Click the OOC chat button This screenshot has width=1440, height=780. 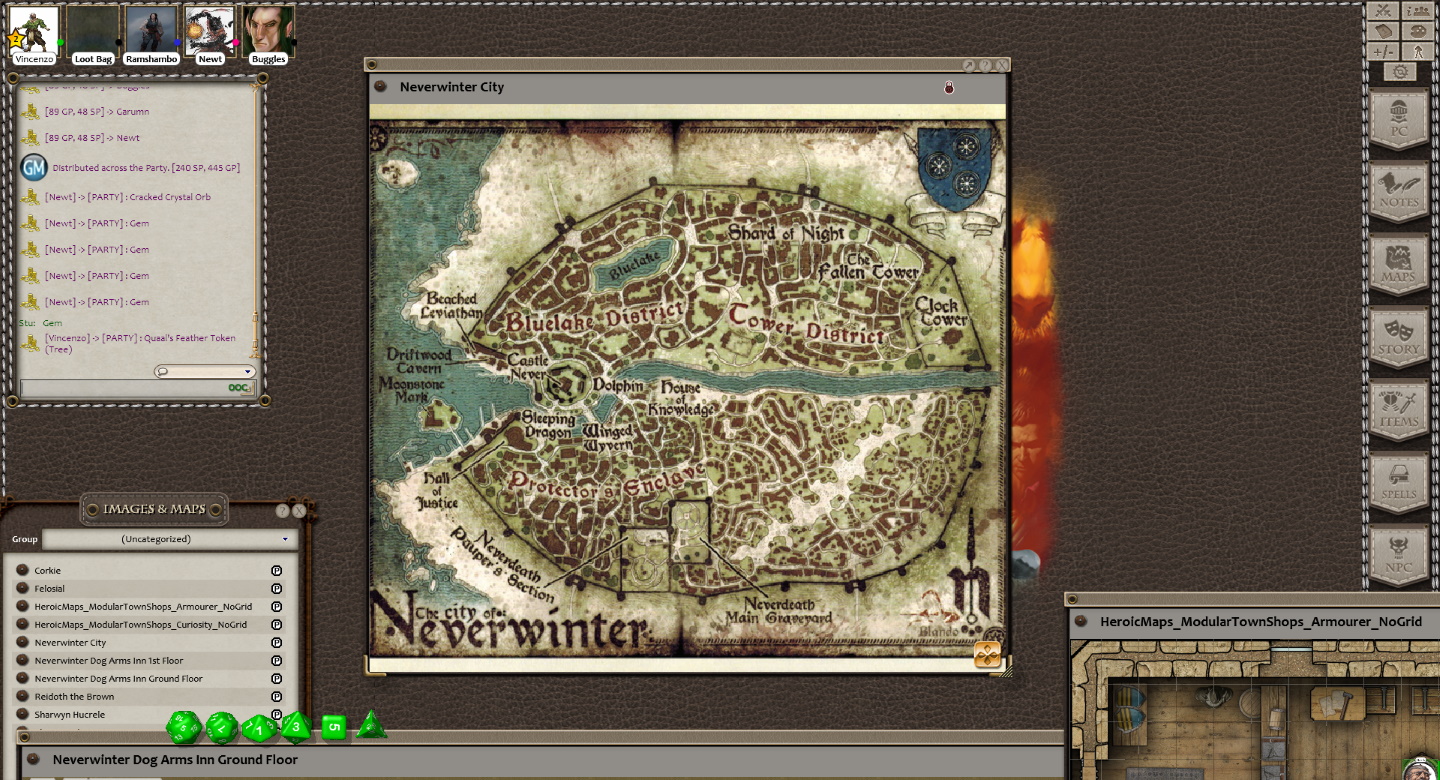pyautogui.click(x=237, y=388)
